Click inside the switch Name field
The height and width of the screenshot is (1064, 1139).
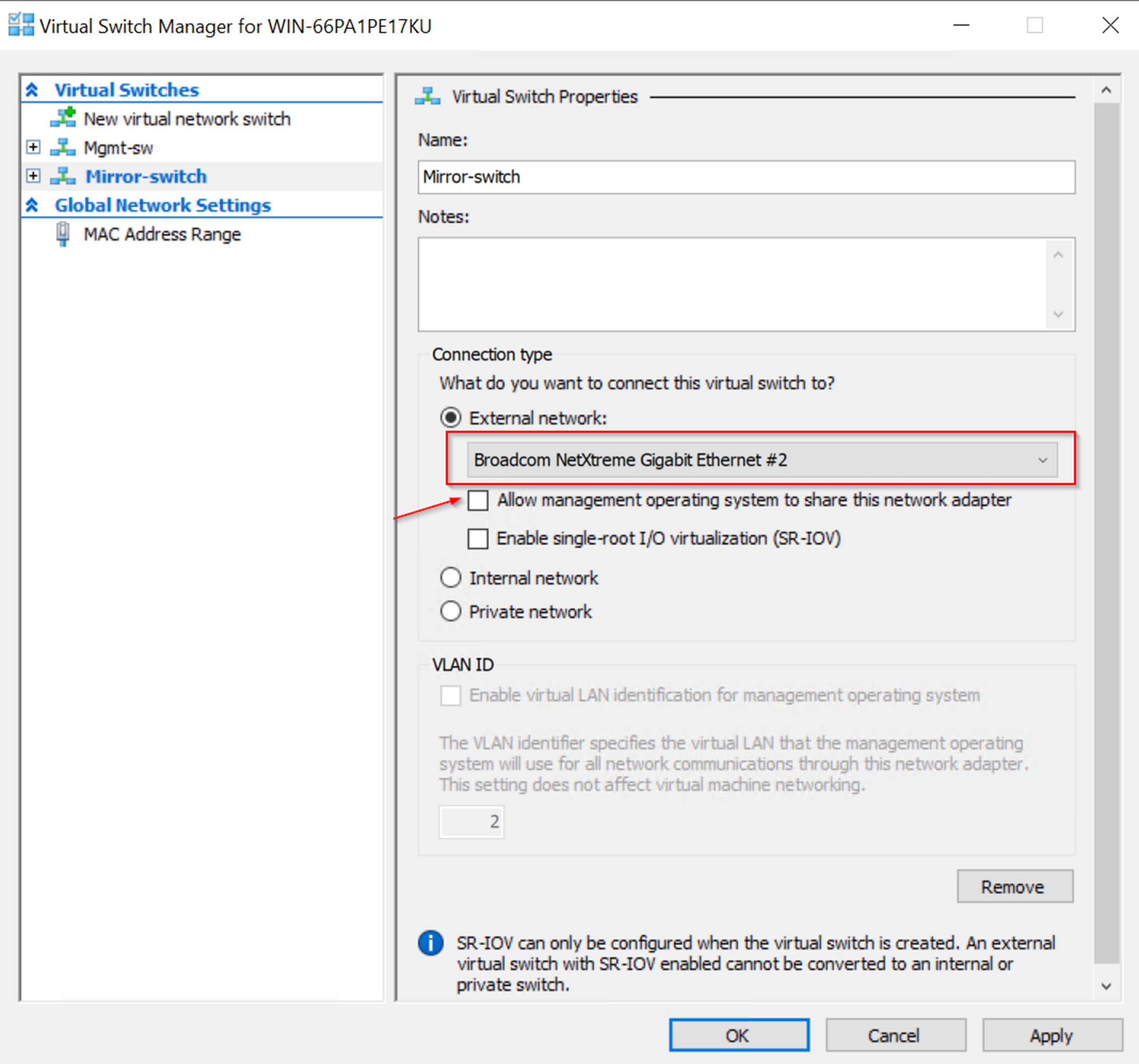click(745, 177)
